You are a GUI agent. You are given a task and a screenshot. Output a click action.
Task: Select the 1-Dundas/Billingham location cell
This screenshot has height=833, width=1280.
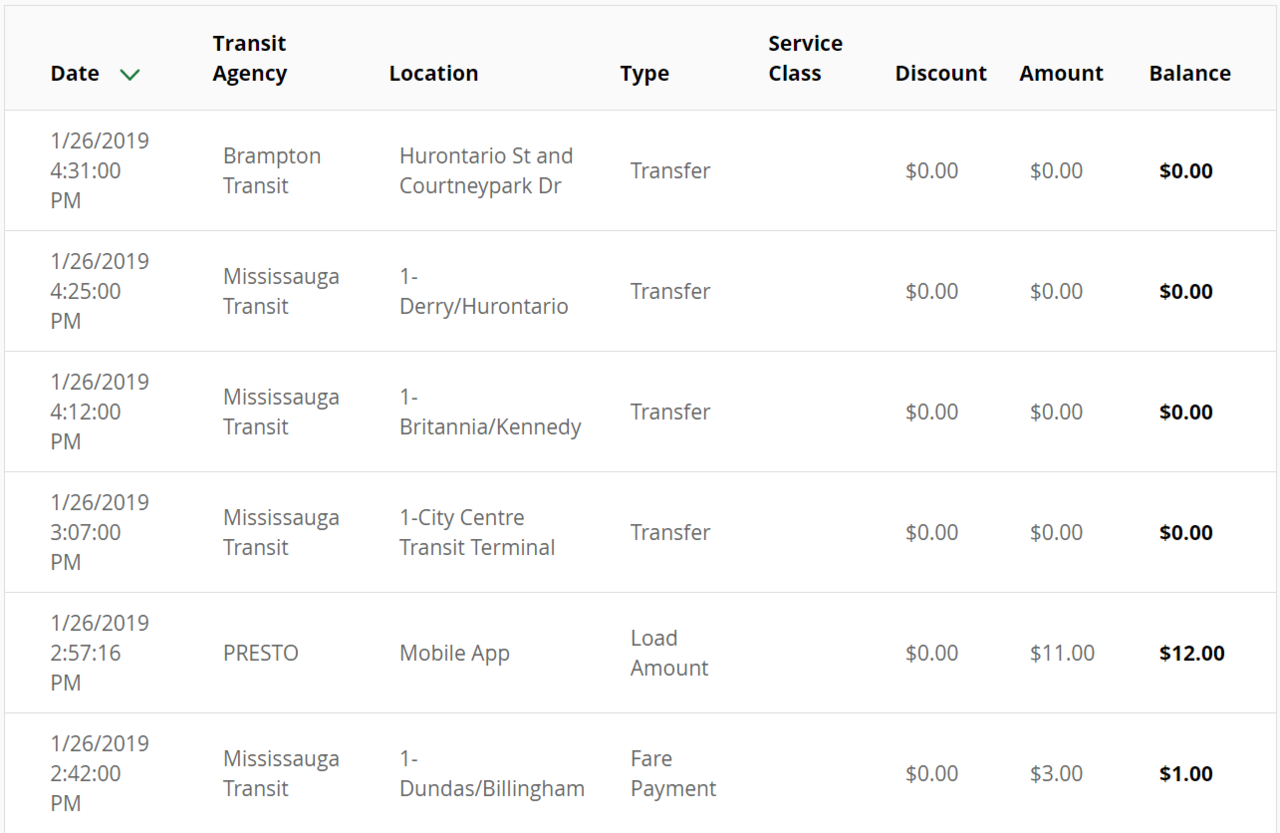pos(491,774)
